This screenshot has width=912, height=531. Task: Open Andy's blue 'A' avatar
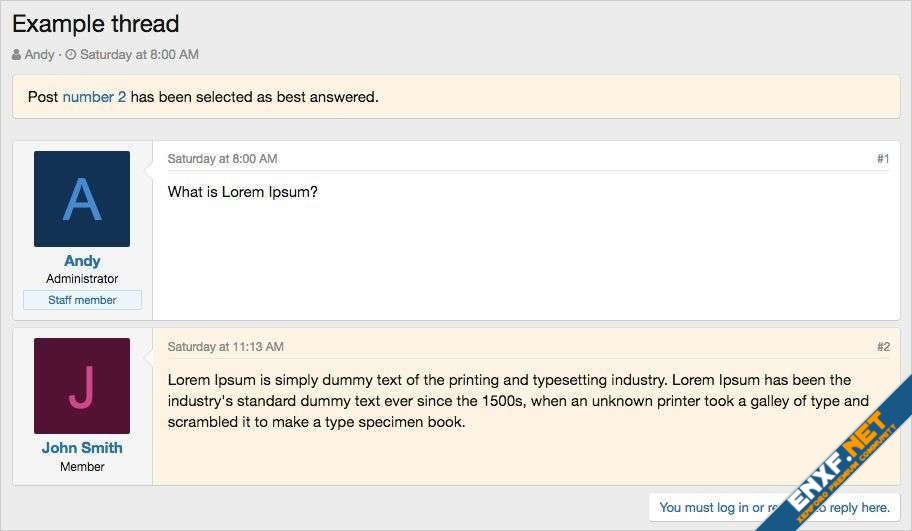pos(82,199)
